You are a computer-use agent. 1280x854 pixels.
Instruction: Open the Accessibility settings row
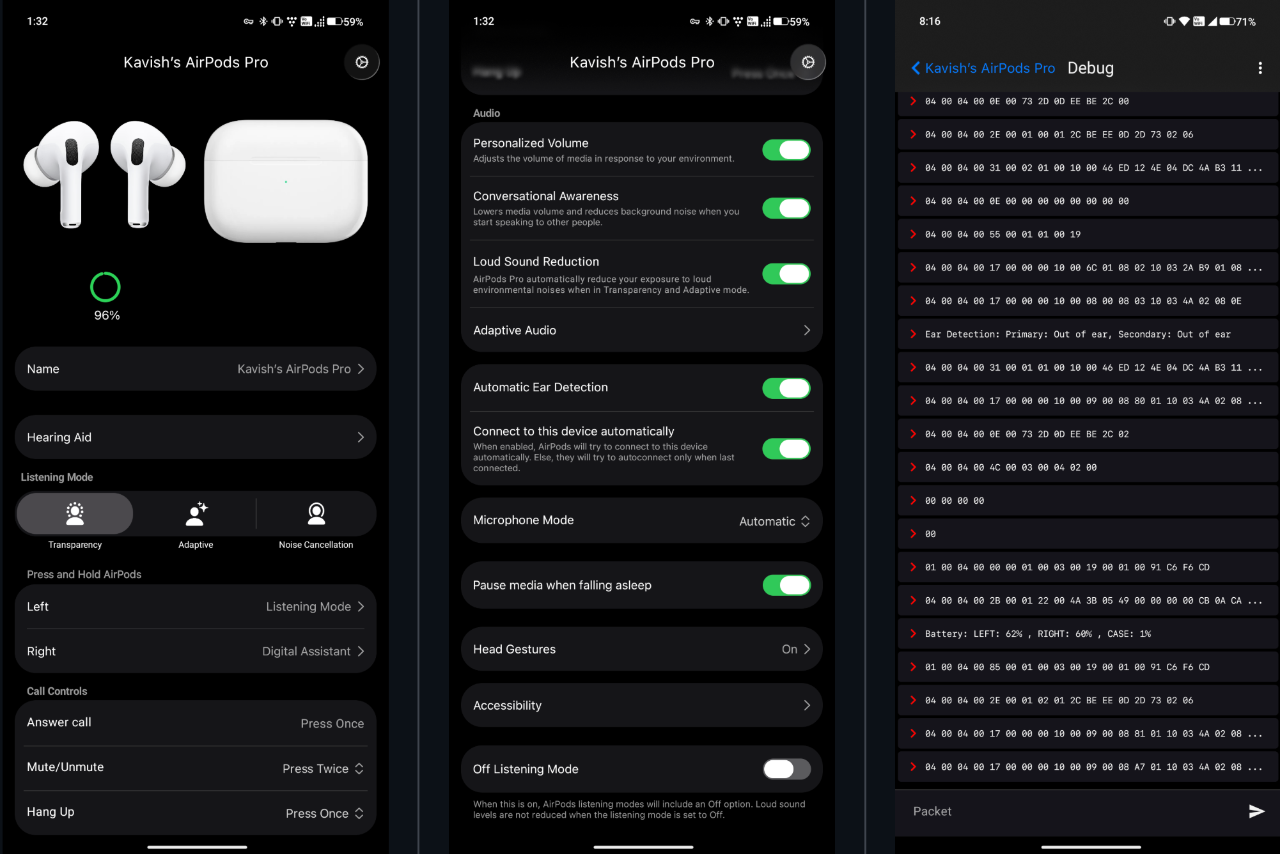(641, 705)
